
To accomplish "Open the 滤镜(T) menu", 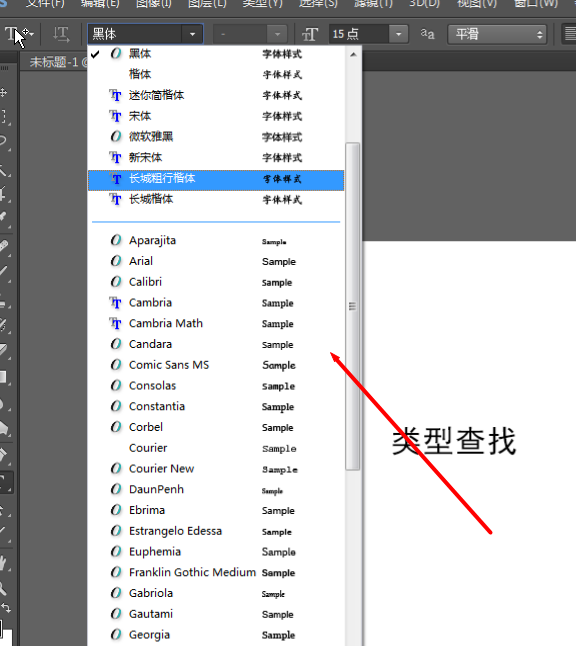I will 373,4.
